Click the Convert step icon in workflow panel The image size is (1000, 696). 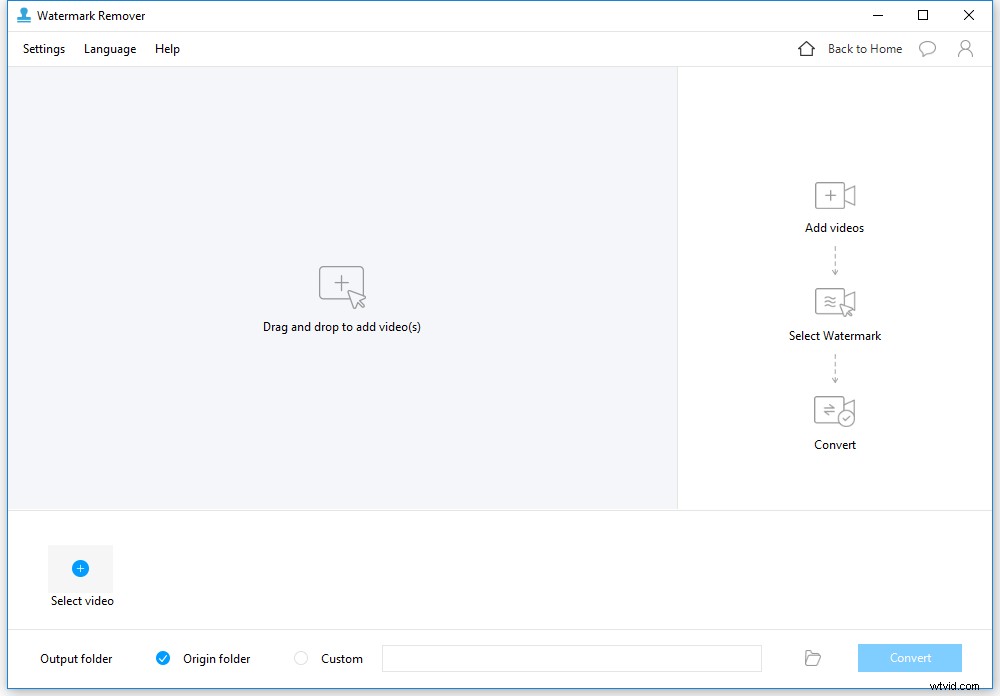click(834, 411)
